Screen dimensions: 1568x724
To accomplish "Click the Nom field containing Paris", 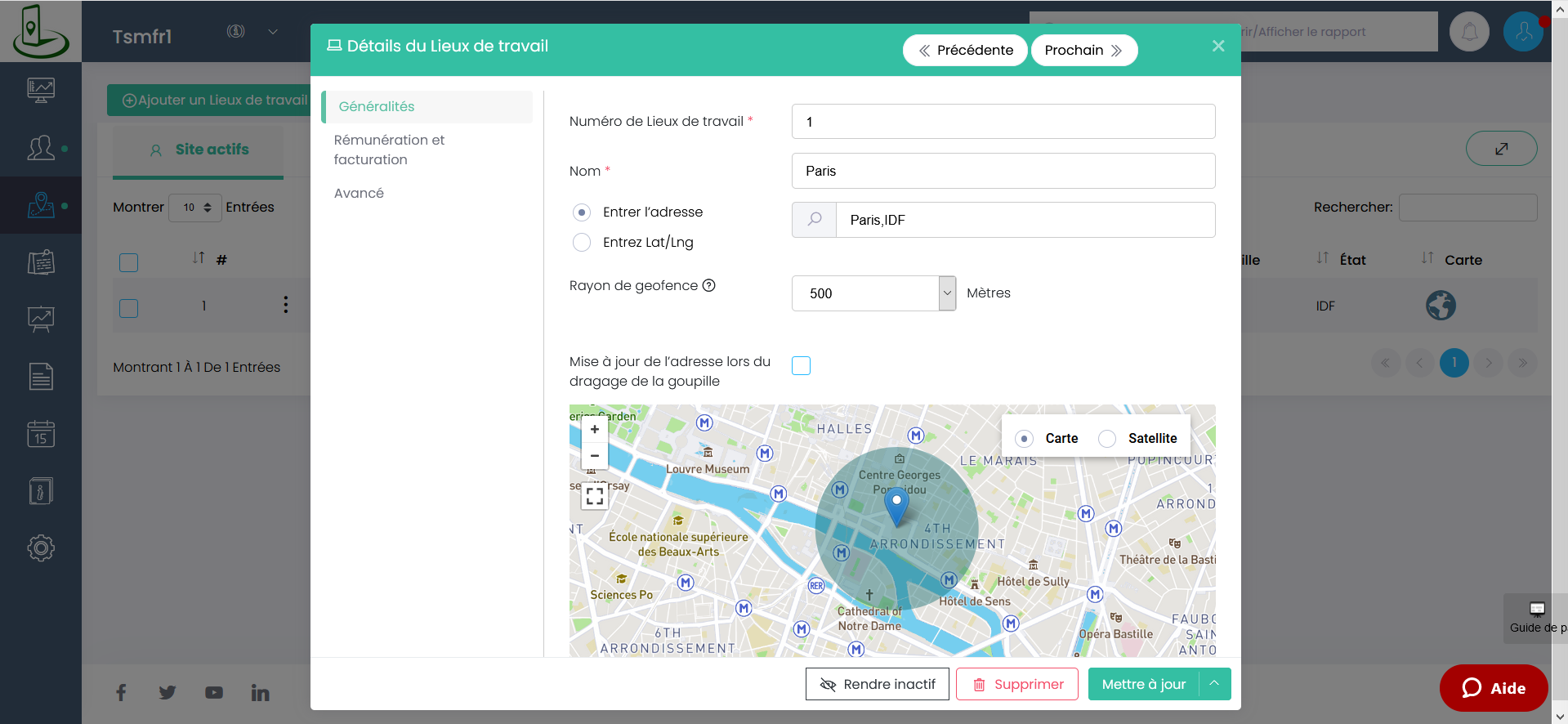I will (x=1003, y=171).
